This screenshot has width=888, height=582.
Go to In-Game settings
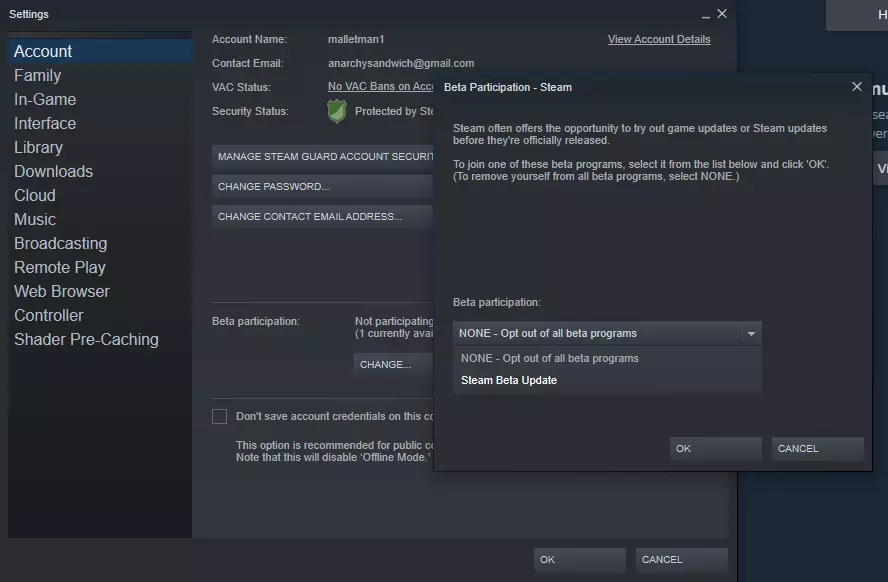coord(100,99)
